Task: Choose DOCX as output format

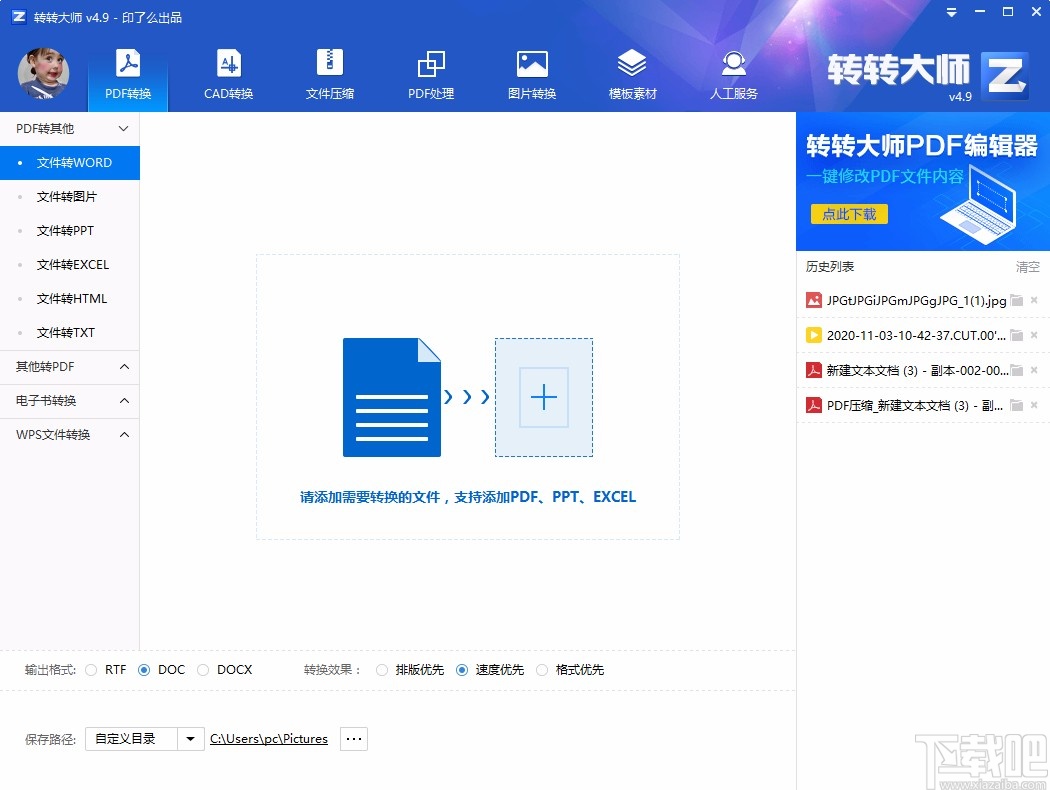Action: 205,670
